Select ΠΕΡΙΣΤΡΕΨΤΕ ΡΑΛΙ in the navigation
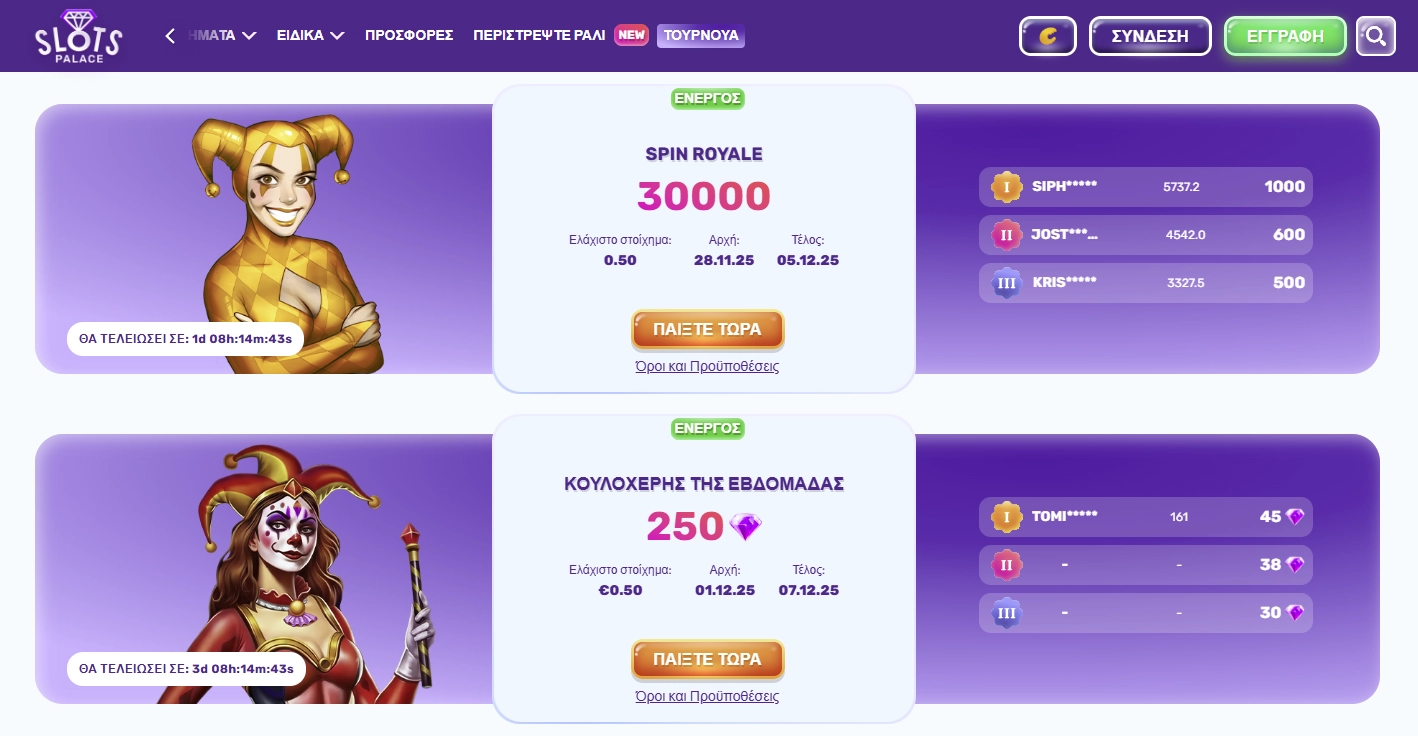 pos(540,34)
